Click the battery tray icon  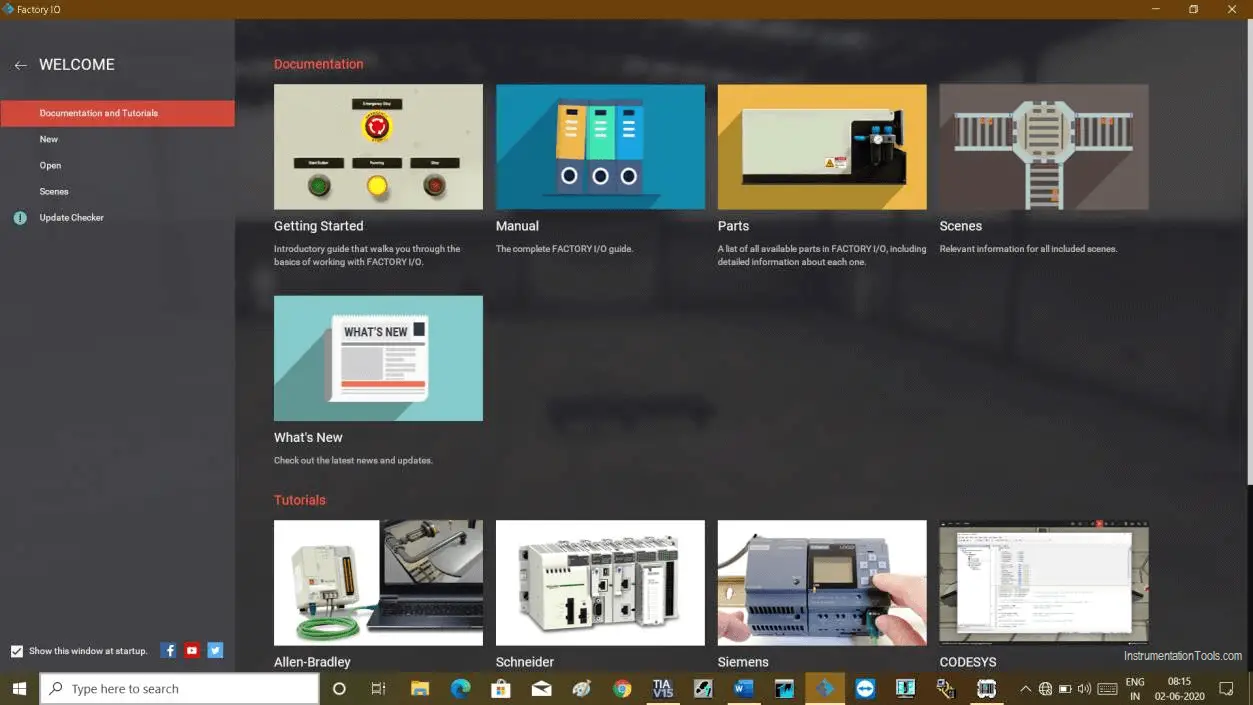click(x=1065, y=689)
